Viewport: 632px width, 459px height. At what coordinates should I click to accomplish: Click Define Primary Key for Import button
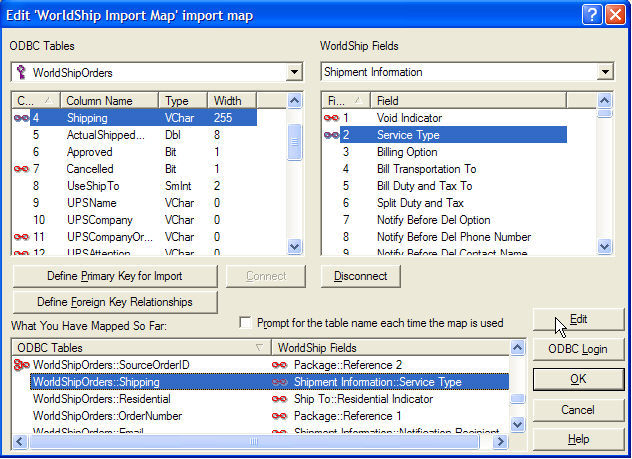click(115, 276)
